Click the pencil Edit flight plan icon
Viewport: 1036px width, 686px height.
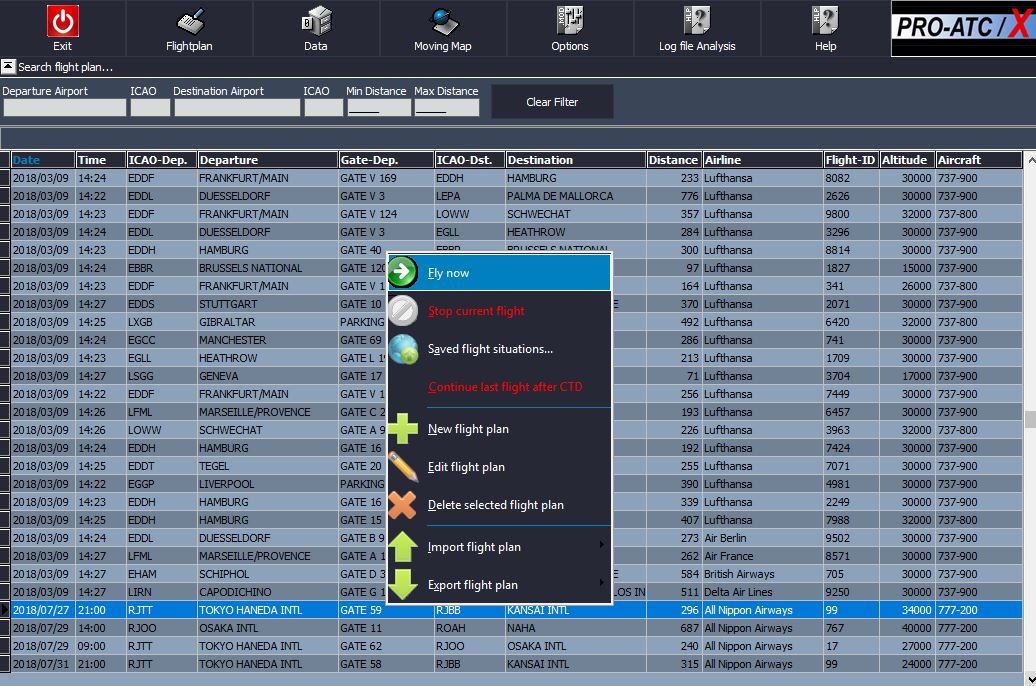[403, 467]
